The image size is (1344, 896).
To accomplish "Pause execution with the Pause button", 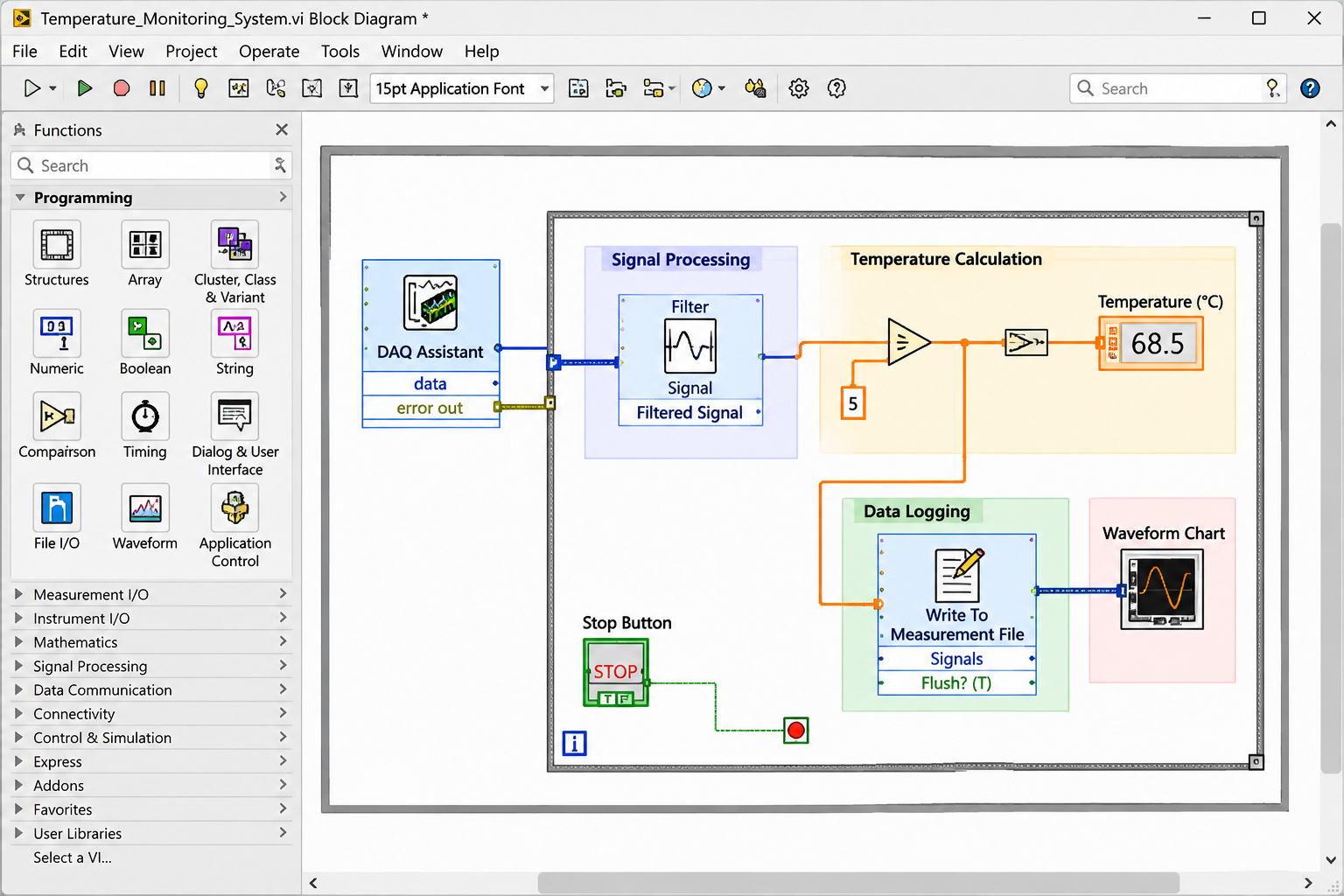I will point(157,88).
